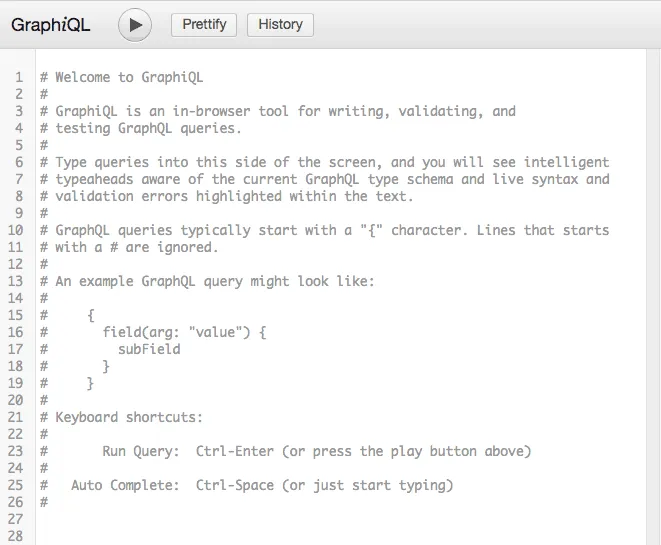Viewport: 661px width, 545px height.
Task: Click the closing brace on line 19
Action: [90, 383]
